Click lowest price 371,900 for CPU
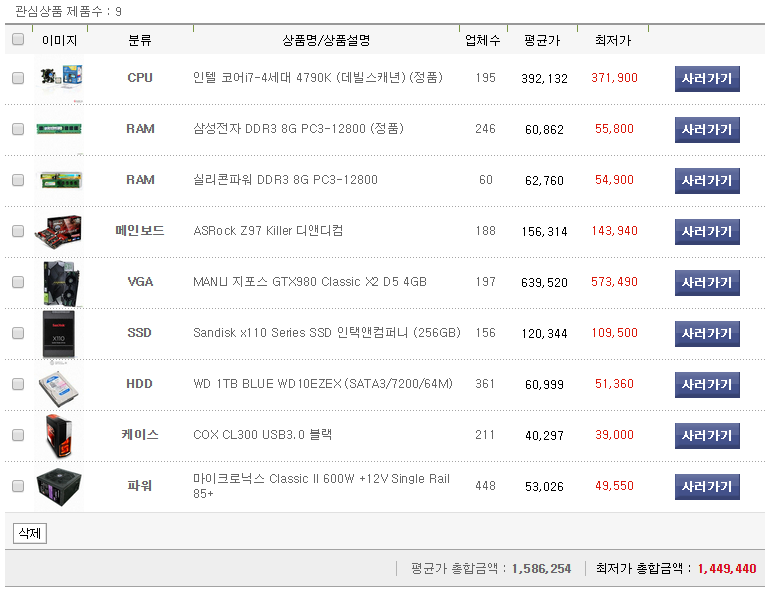 614,78
